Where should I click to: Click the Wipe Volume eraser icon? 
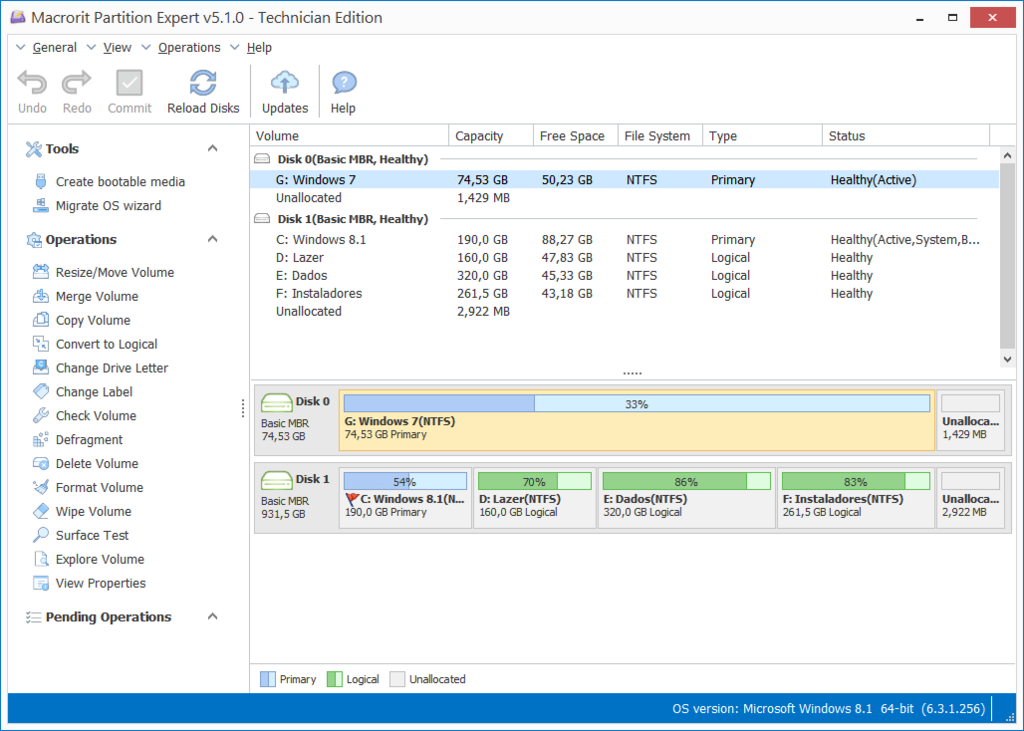41,511
